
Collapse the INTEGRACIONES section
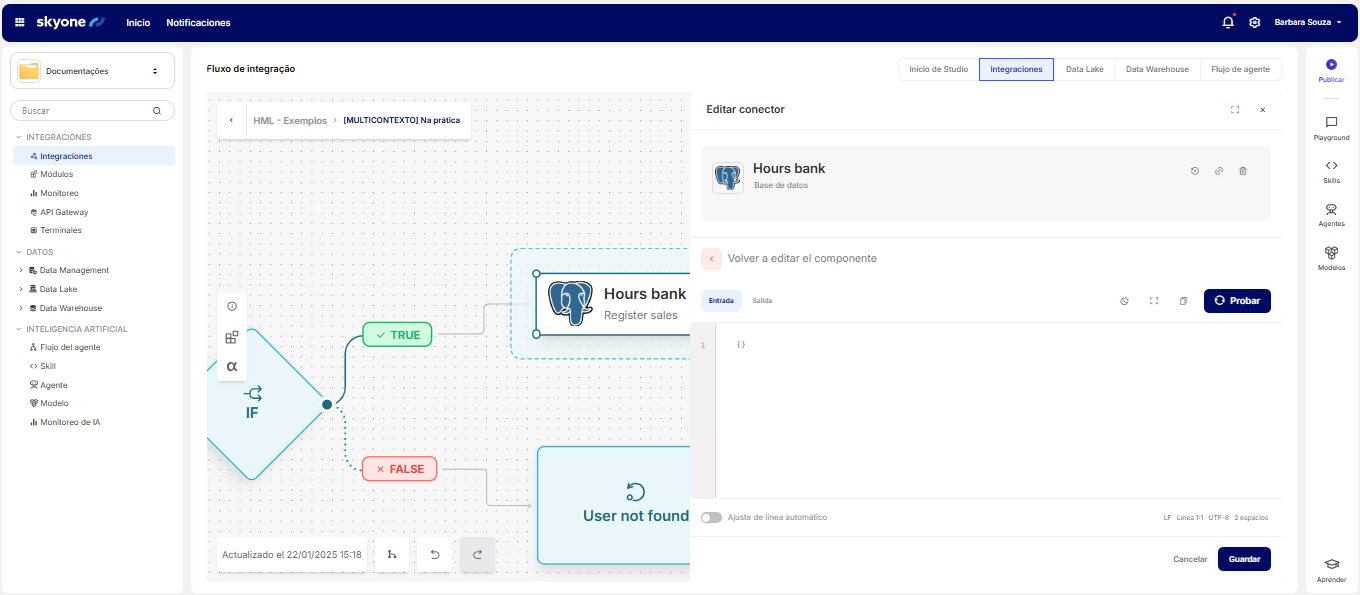tap(18, 137)
